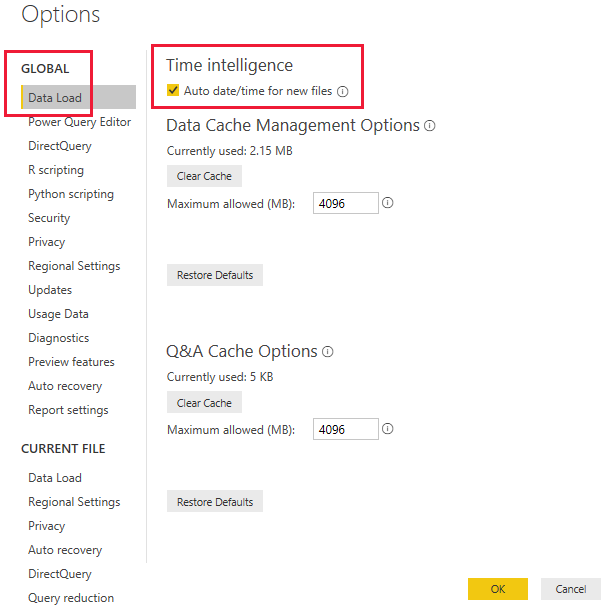Open Regional Settings under GLOBAL
The height and width of the screenshot is (613, 607).
74,266
